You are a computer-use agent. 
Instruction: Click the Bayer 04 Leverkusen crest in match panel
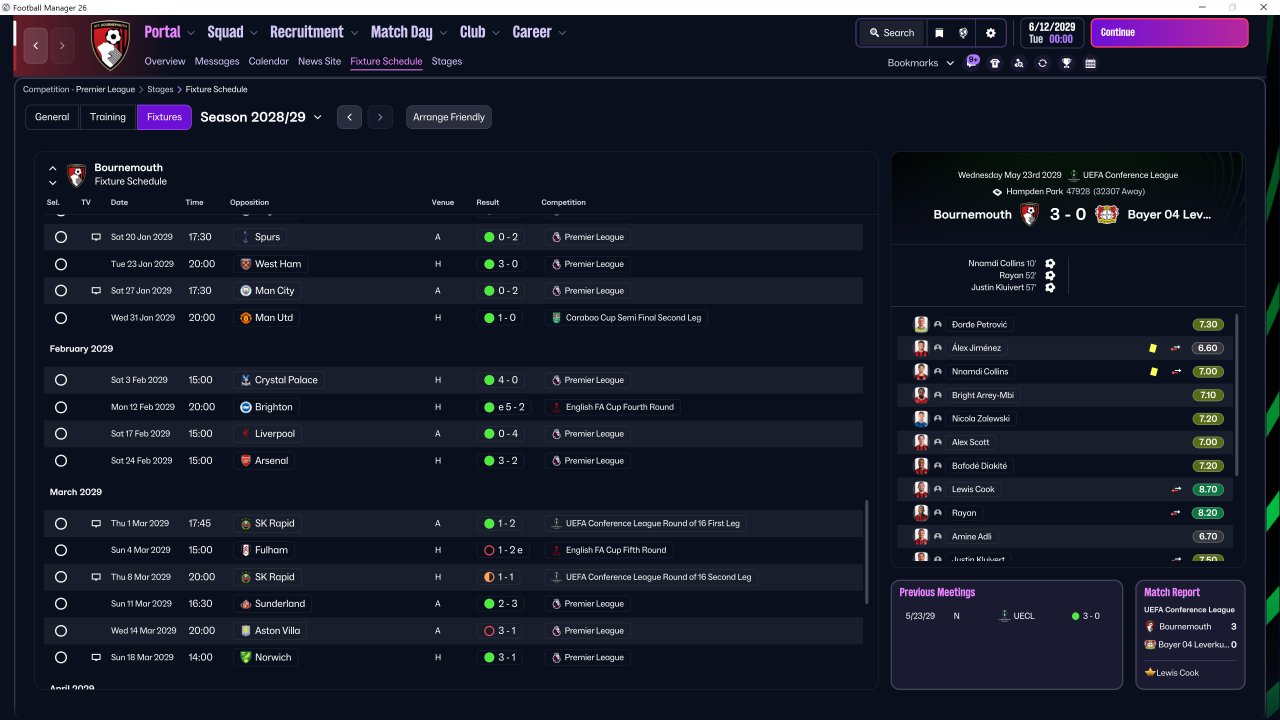point(1106,214)
